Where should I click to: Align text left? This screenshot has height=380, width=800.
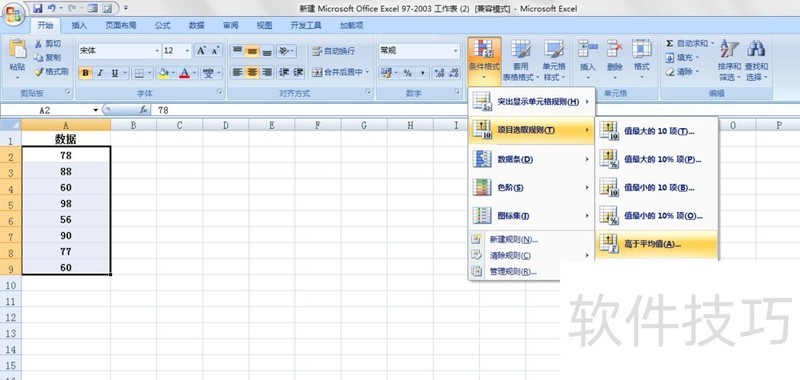tap(238, 72)
